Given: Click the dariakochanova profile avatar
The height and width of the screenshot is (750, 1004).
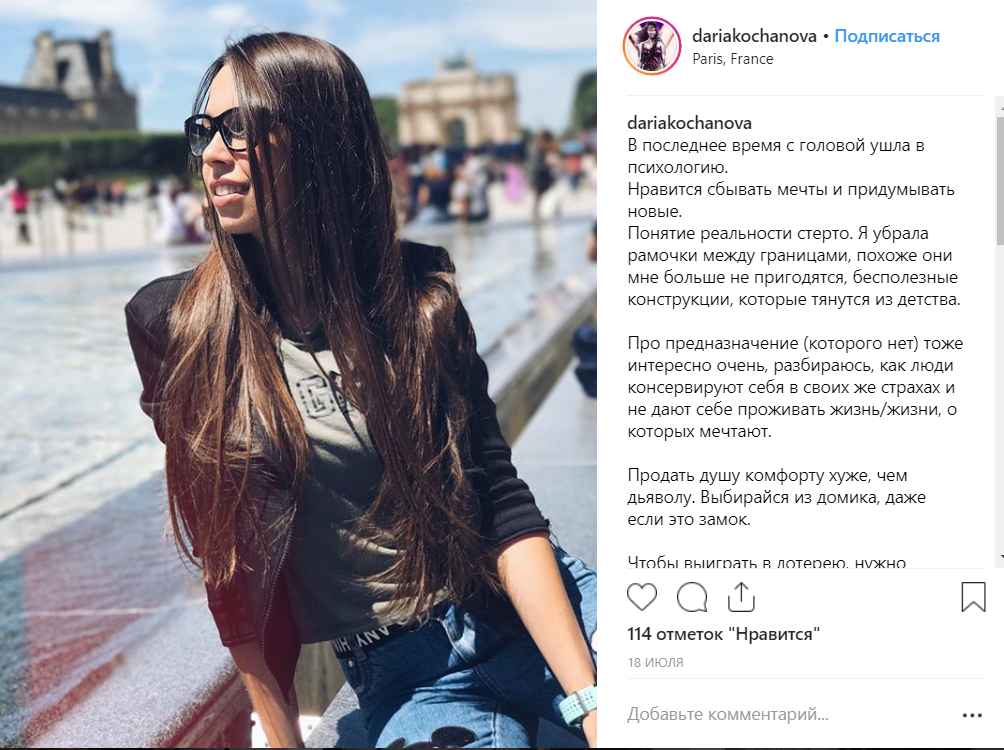Looking at the screenshot, I should pos(652,46).
